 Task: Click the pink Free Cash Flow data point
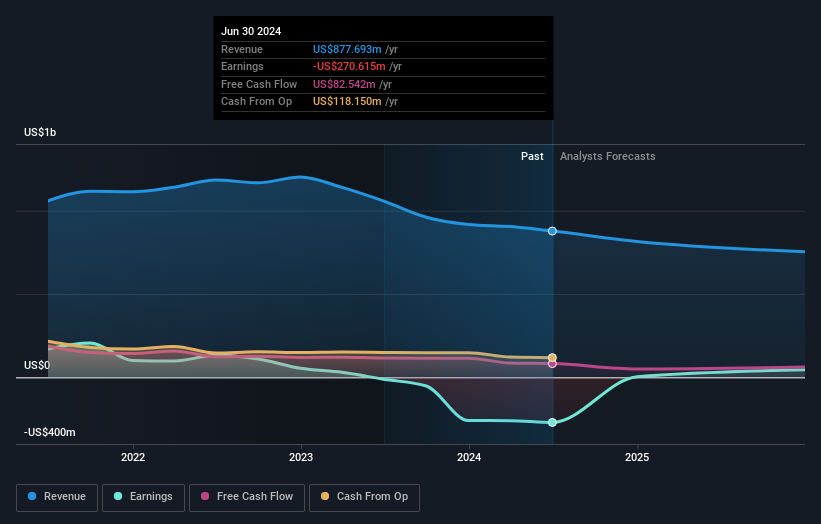click(552, 364)
